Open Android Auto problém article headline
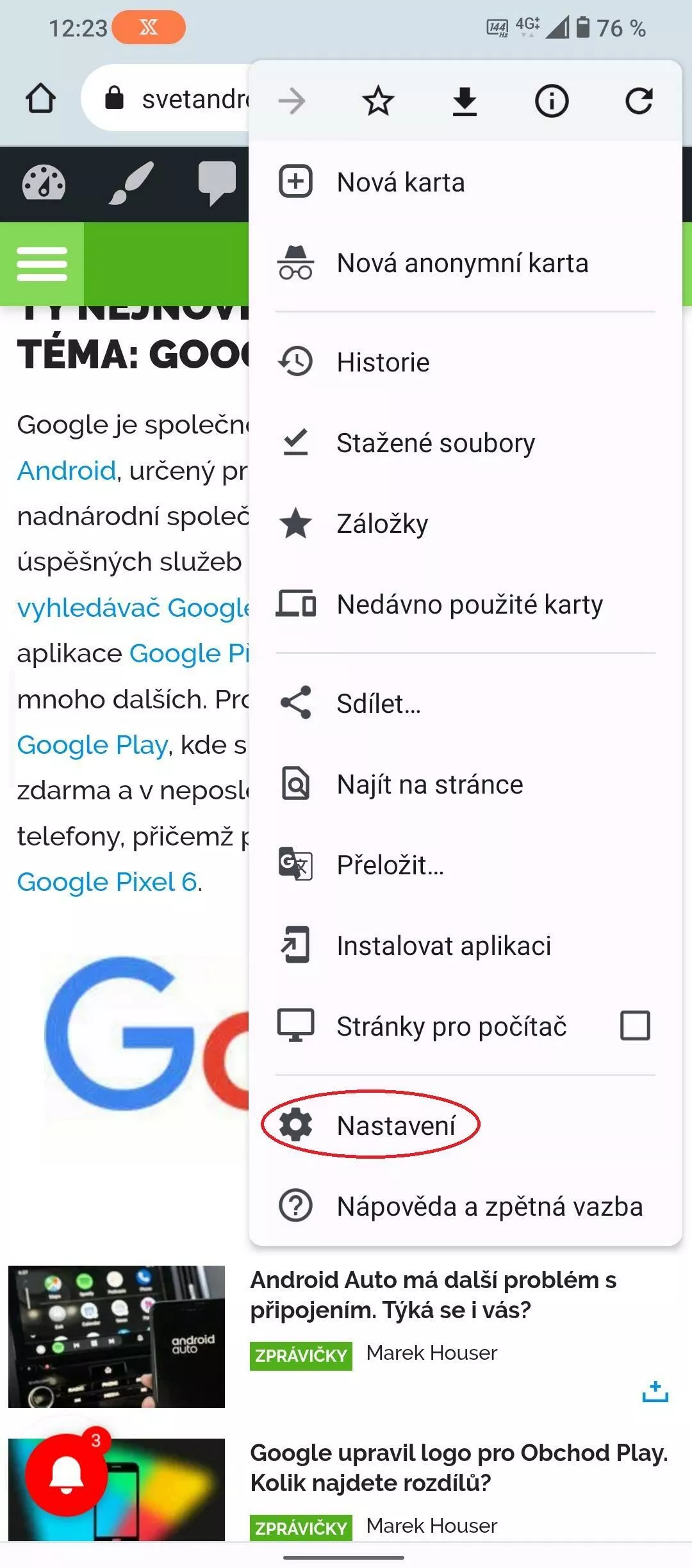 click(x=433, y=1294)
